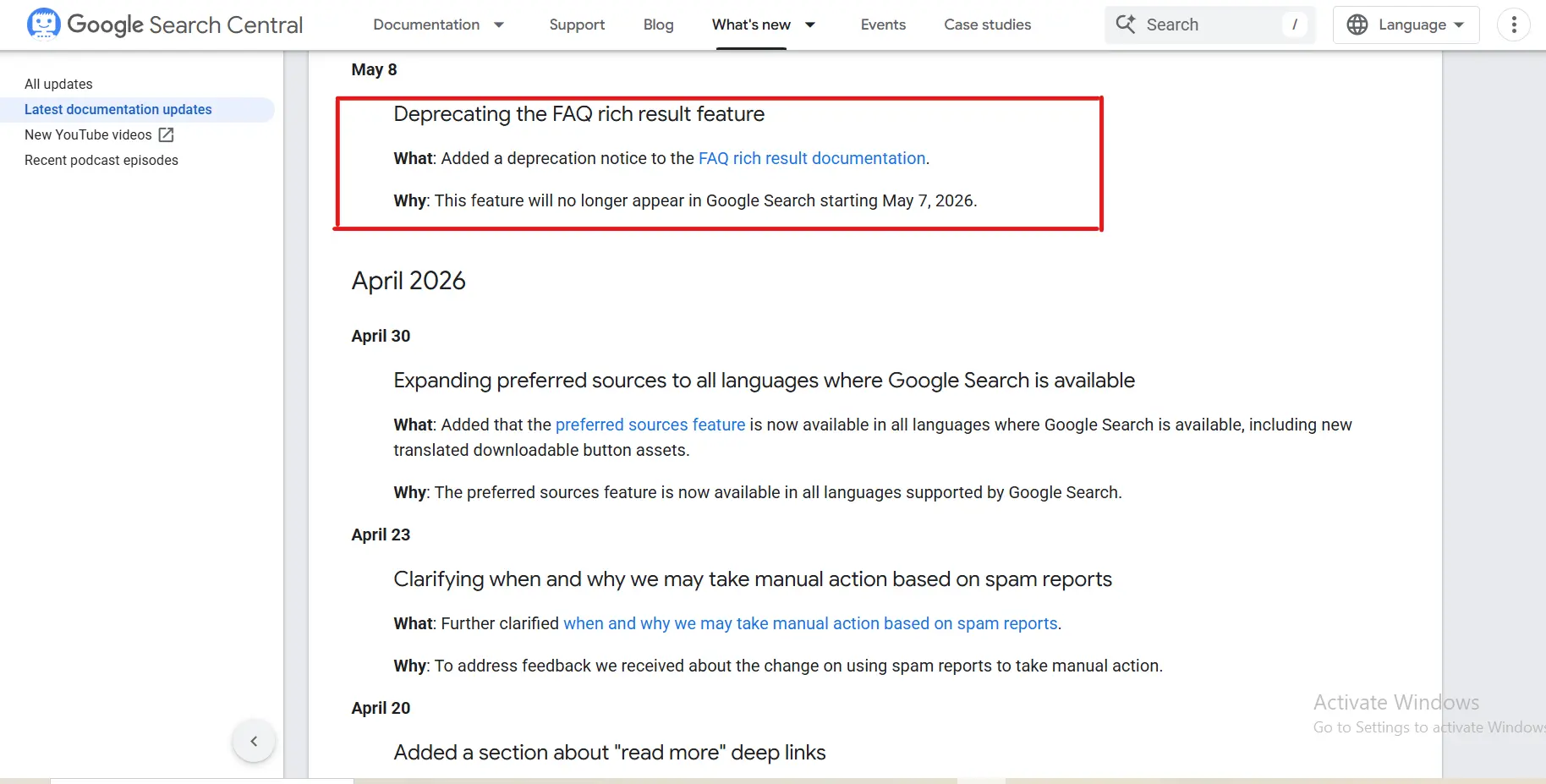Click 'Why: To address feedback we received' sentence

[x=778, y=666]
